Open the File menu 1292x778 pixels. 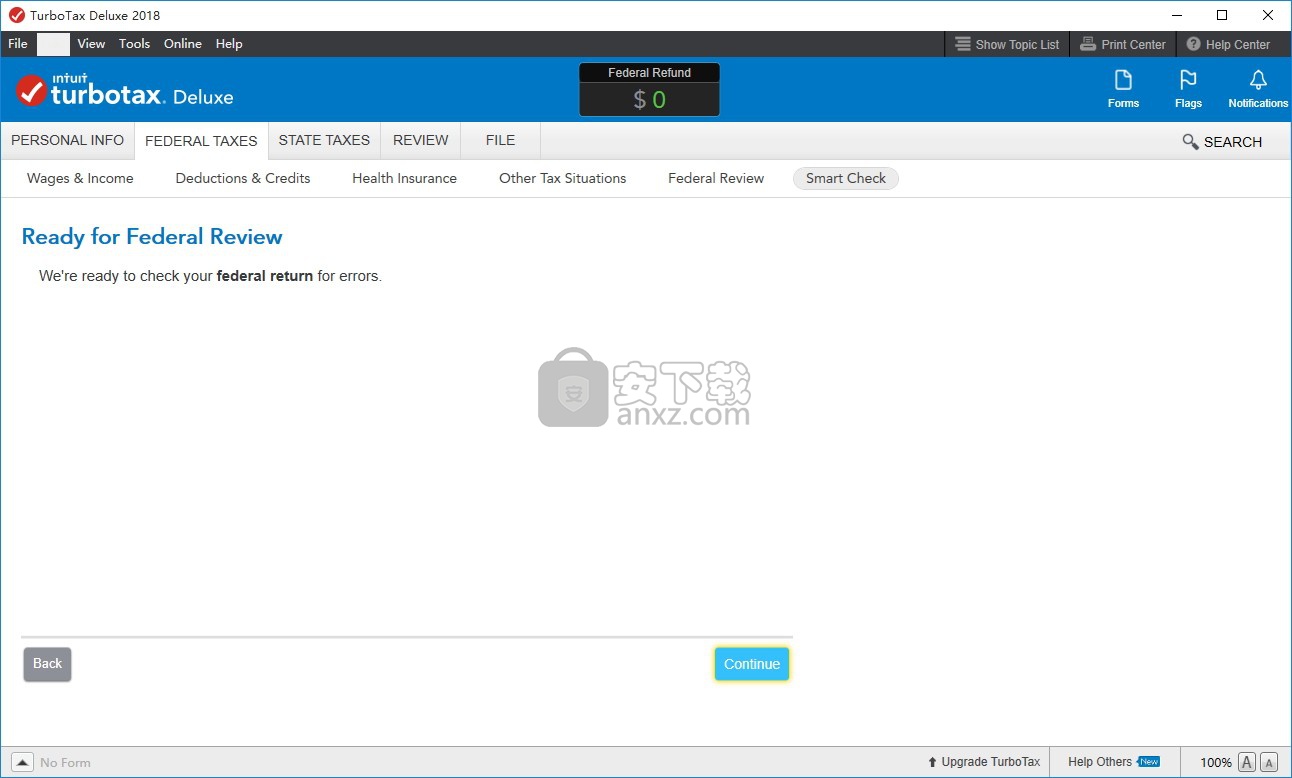tap(18, 44)
